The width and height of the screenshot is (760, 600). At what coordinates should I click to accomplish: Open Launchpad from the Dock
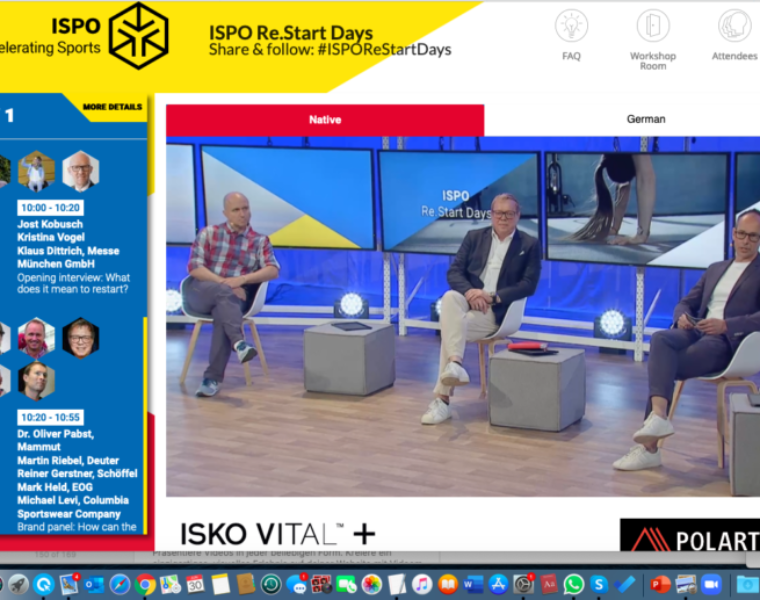[19, 584]
